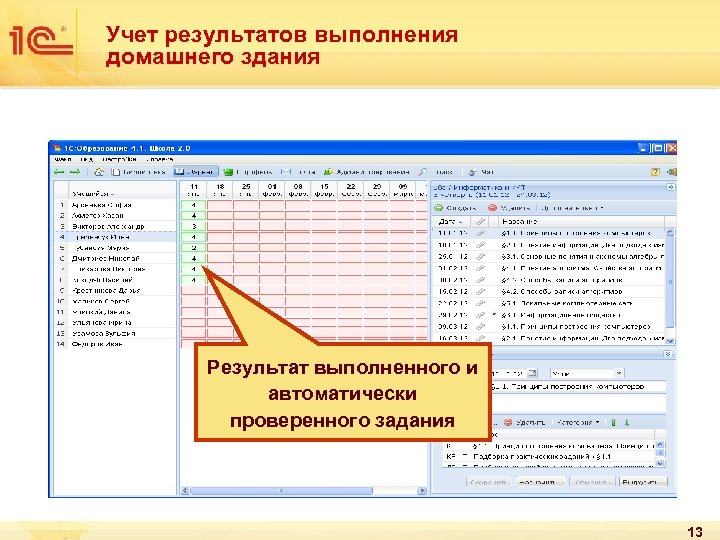Screen dimensions: 720x540
Task: Click the green forward arrow in toolbar
Action: click(74, 172)
